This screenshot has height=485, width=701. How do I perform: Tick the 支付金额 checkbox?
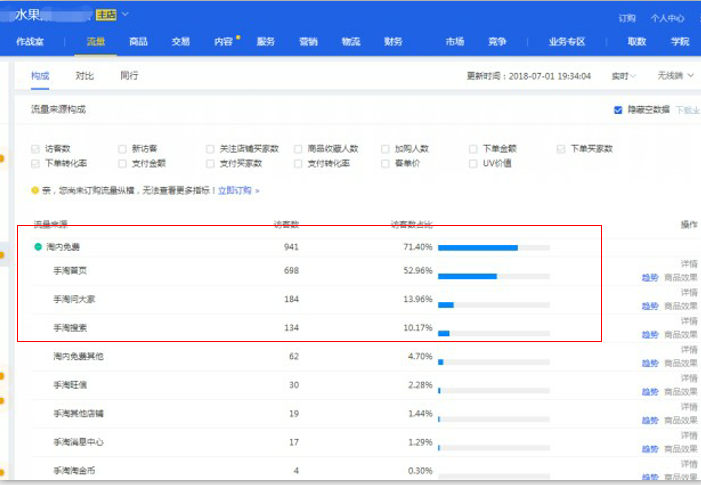(x=123, y=163)
